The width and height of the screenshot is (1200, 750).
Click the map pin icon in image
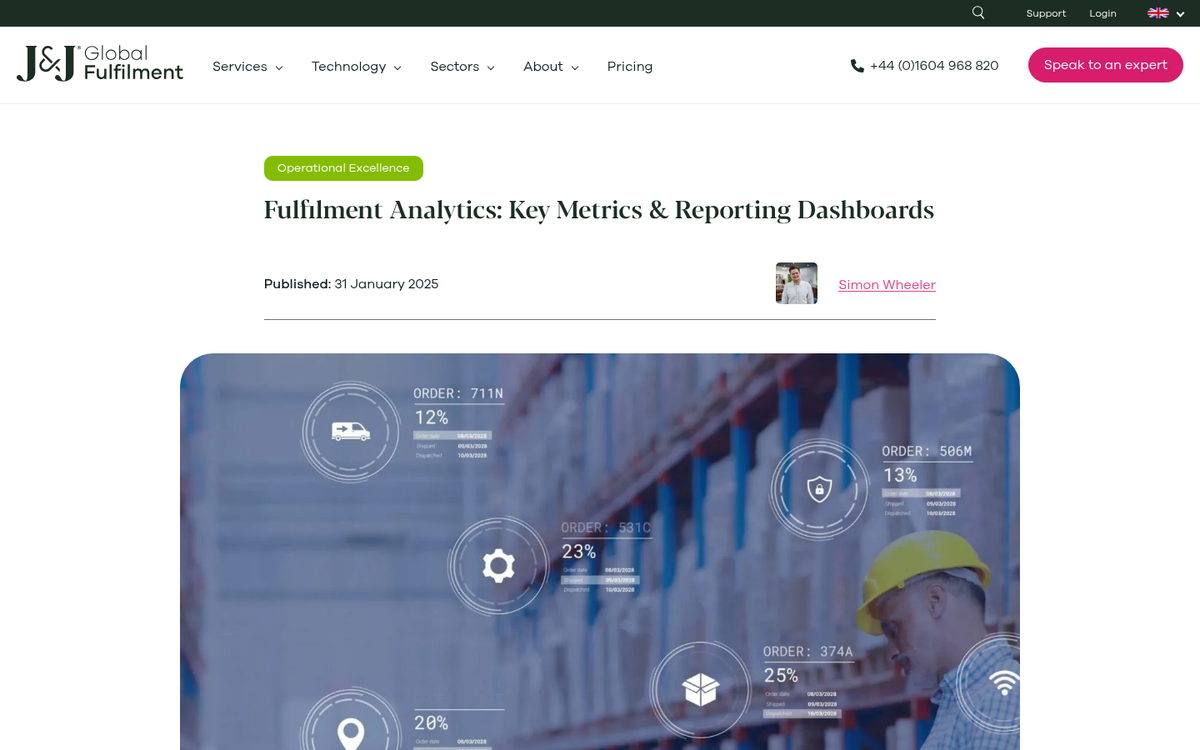pyautogui.click(x=350, y=732)
